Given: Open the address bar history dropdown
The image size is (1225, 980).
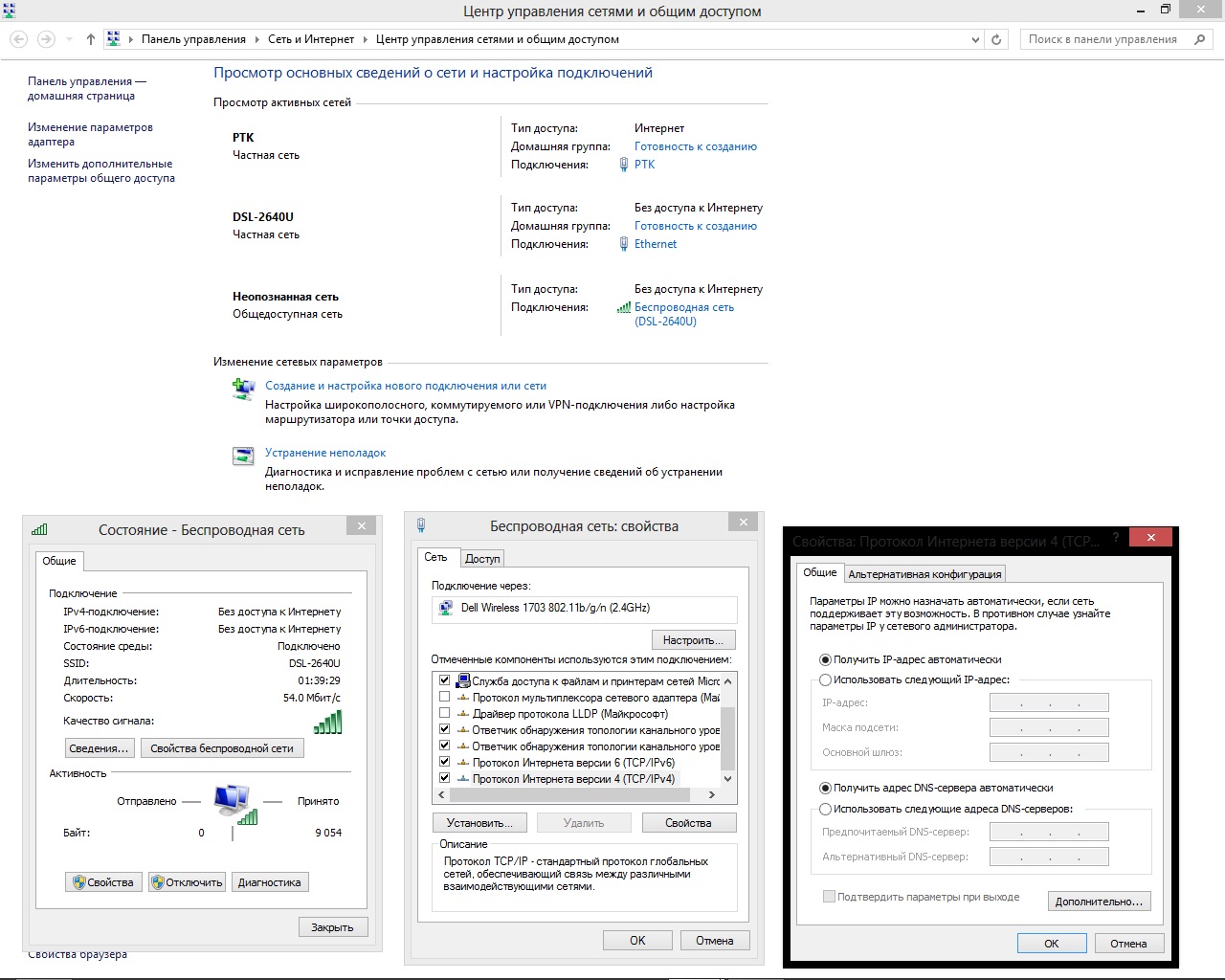Looking at the screenshot, I should [x=975, y=39].
